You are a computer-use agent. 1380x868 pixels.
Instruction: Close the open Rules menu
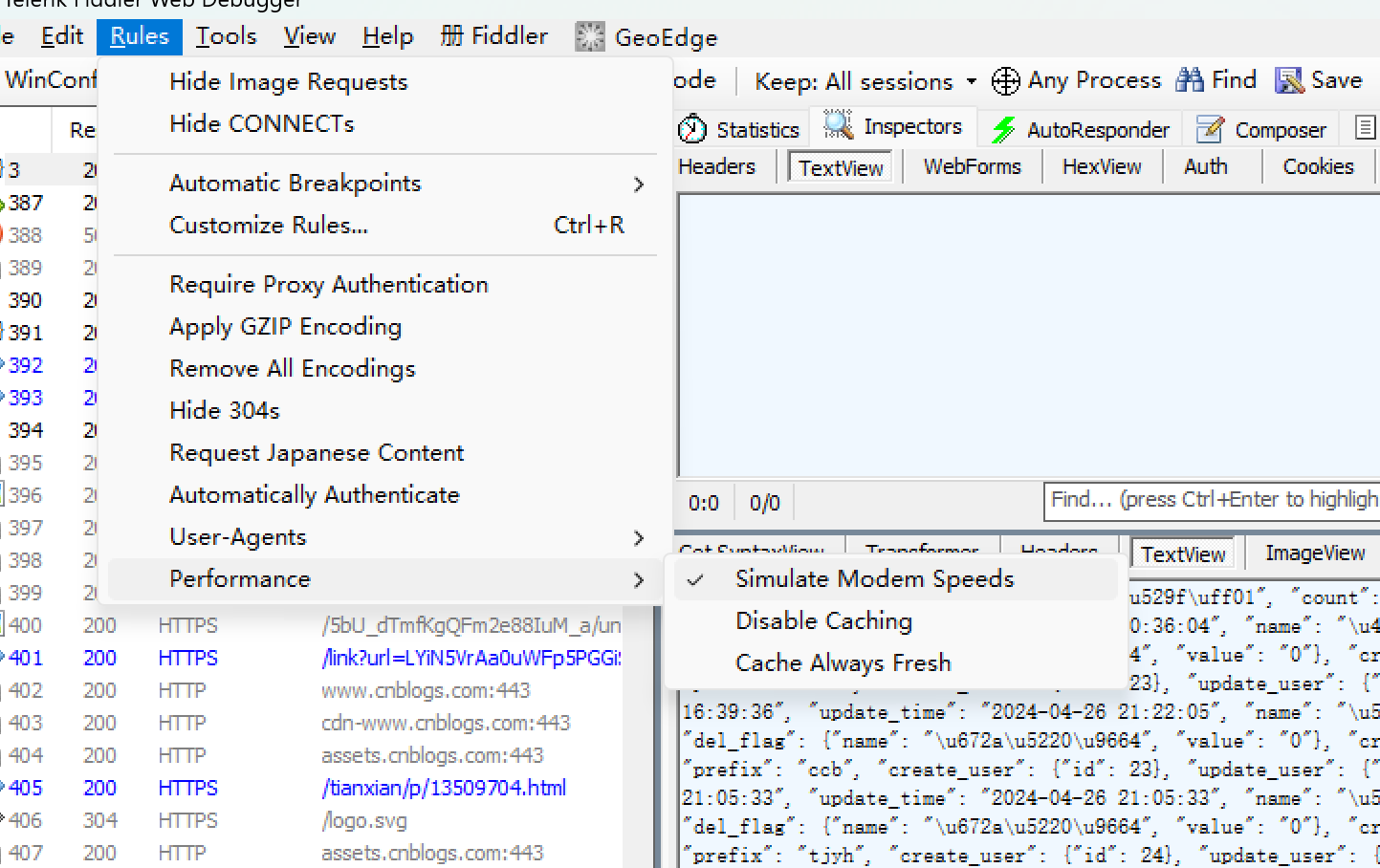point(140,36)
